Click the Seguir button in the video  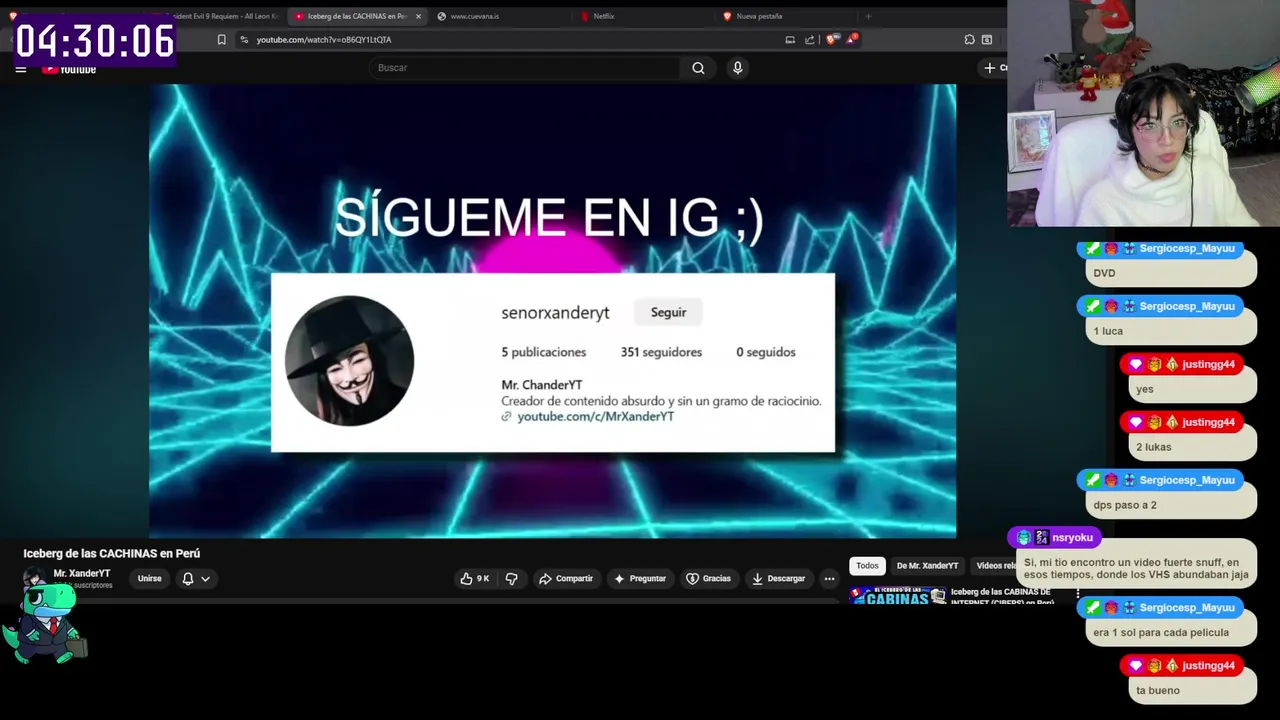coord(668,313)
